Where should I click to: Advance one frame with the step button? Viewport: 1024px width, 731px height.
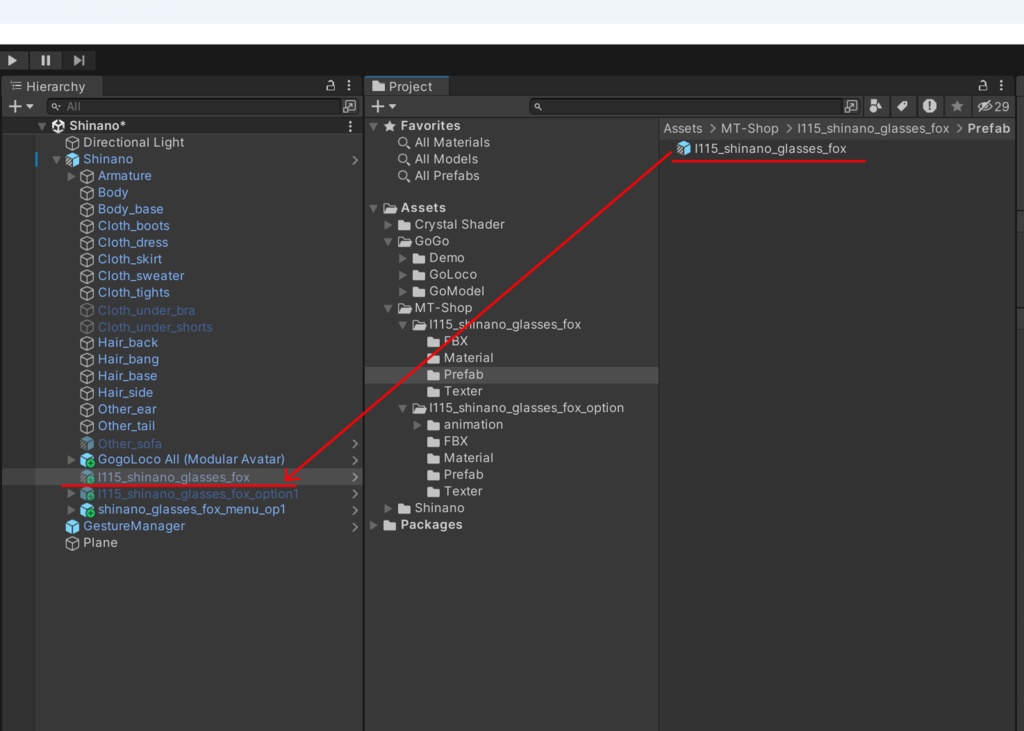click(79, 61)
